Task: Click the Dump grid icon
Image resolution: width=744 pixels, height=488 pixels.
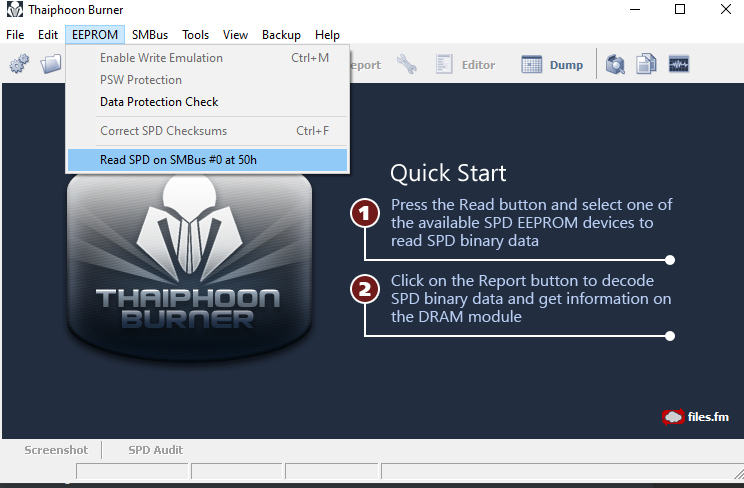Action: point(531,64)
